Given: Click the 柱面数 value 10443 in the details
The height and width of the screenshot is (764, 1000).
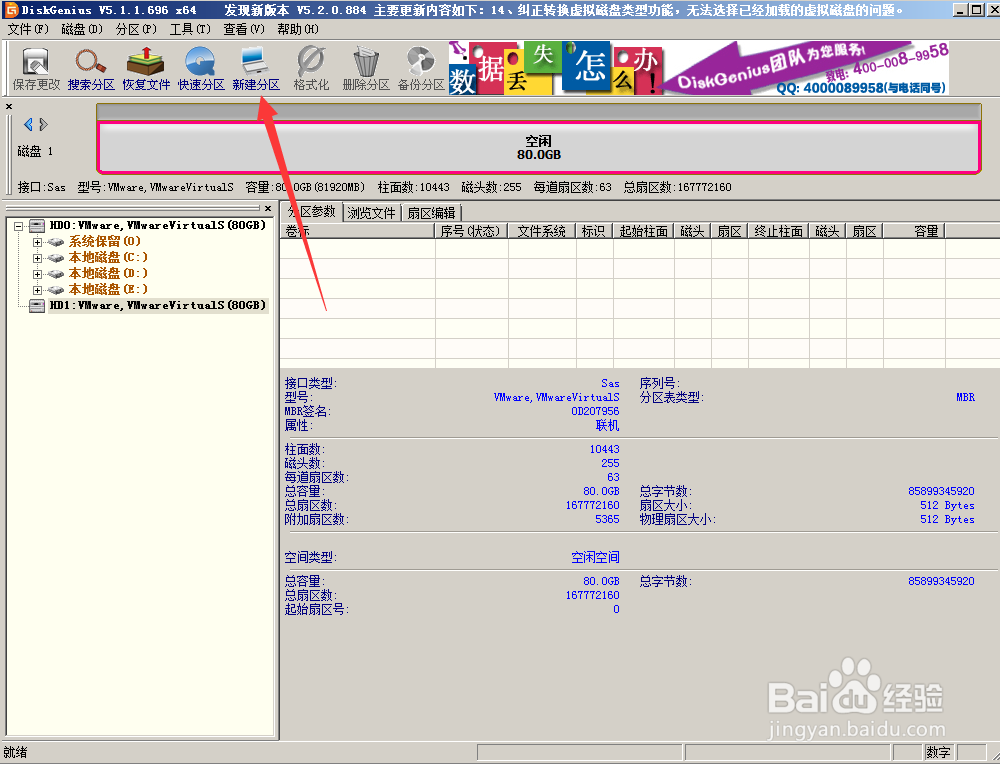Looking at the screenshot, I should click(604, 449).
